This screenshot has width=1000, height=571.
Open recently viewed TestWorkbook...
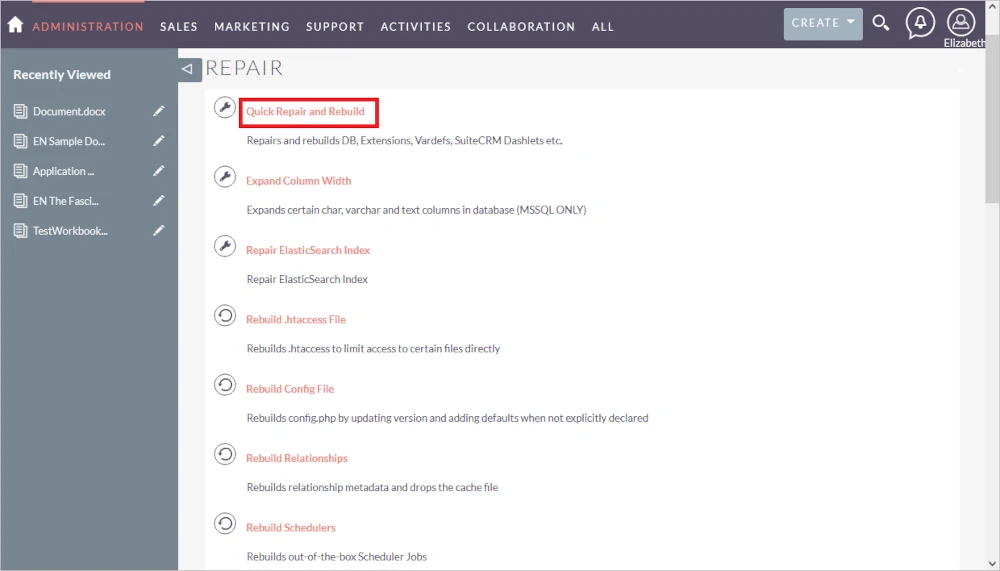coord(70,231)
